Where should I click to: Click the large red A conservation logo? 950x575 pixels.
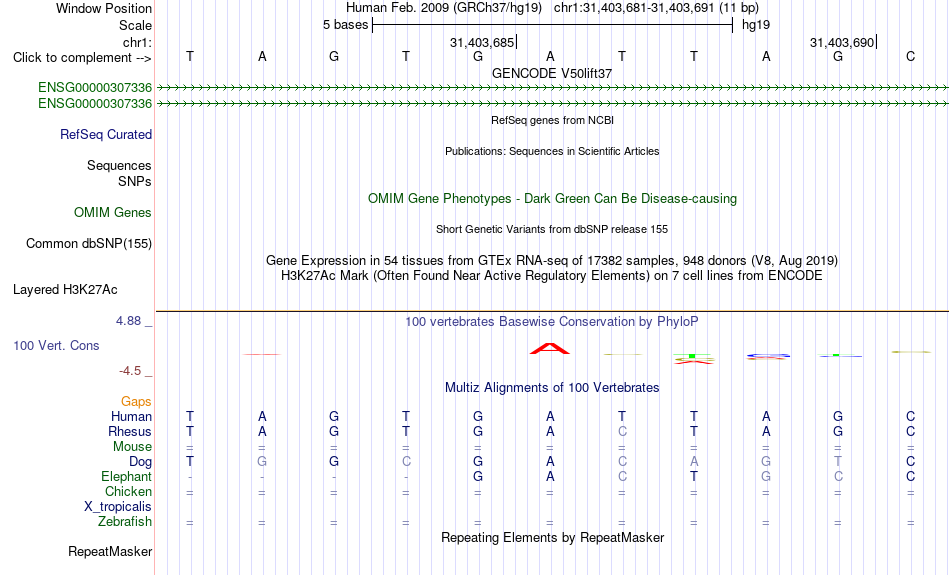click(x=550, y=348)
